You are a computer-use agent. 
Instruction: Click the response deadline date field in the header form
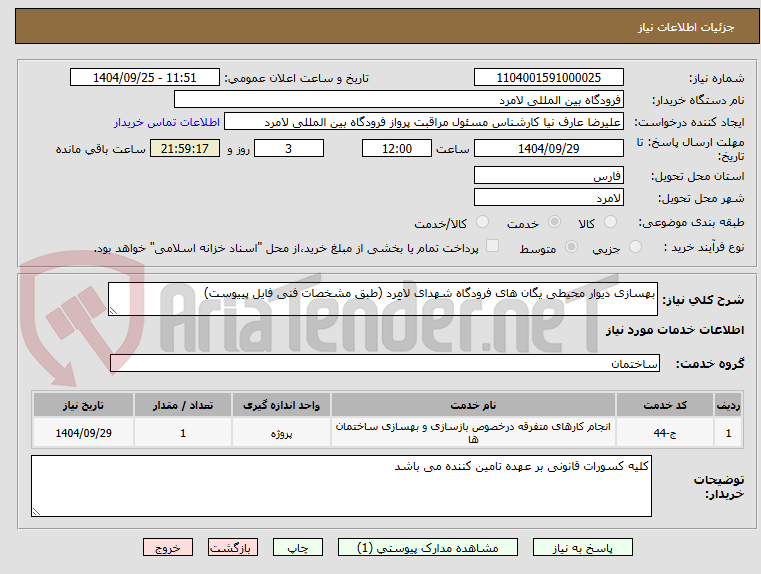pos(548,148)
